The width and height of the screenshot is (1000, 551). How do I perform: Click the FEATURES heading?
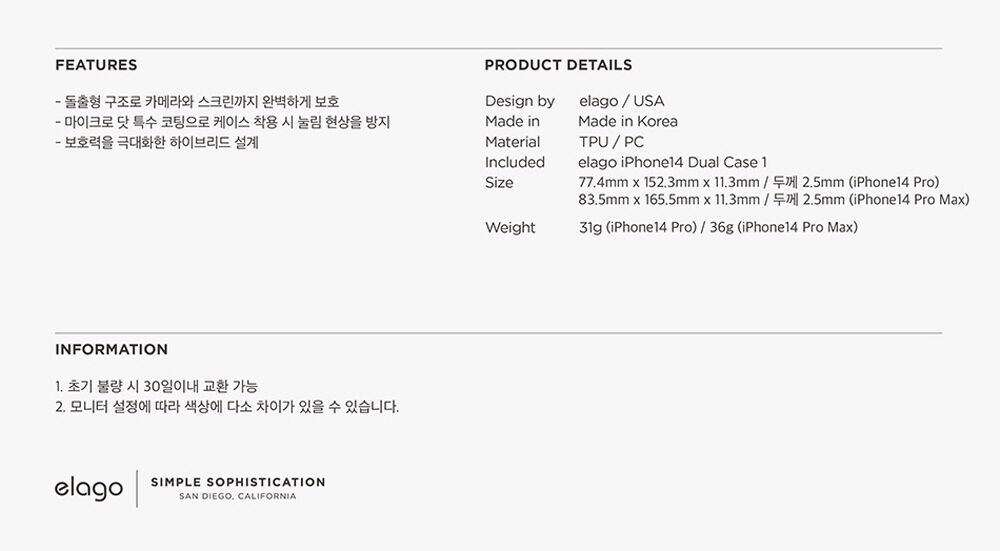point(96,65)
